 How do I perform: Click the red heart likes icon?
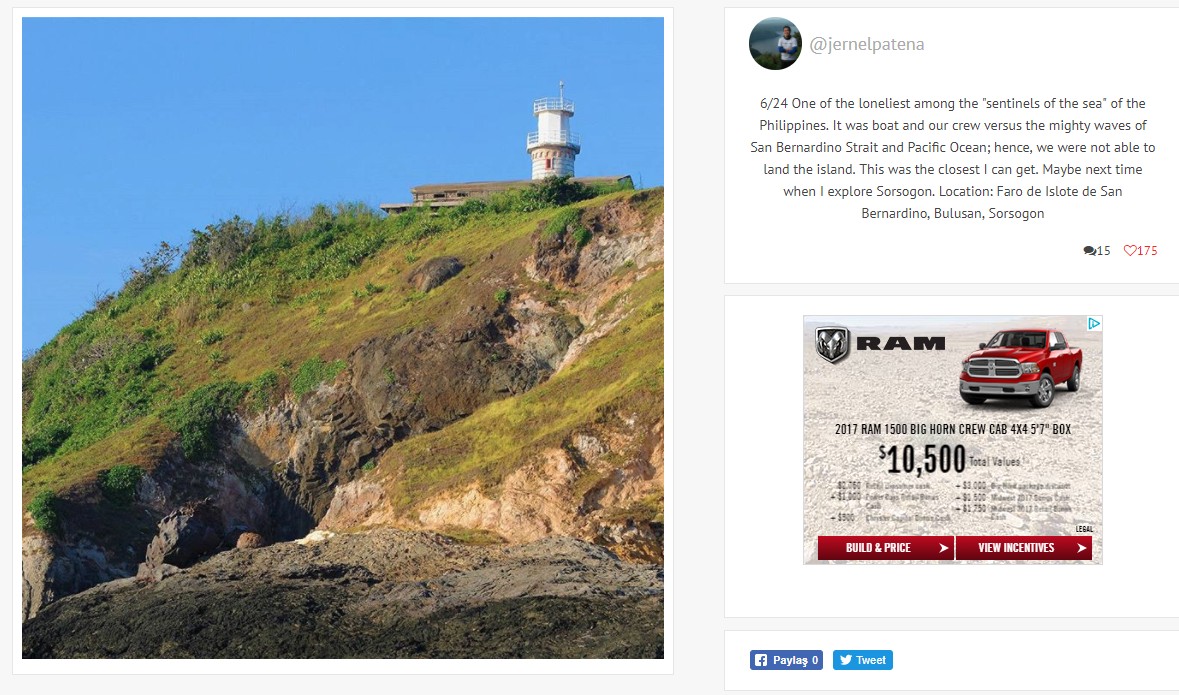pos(1129,250)
